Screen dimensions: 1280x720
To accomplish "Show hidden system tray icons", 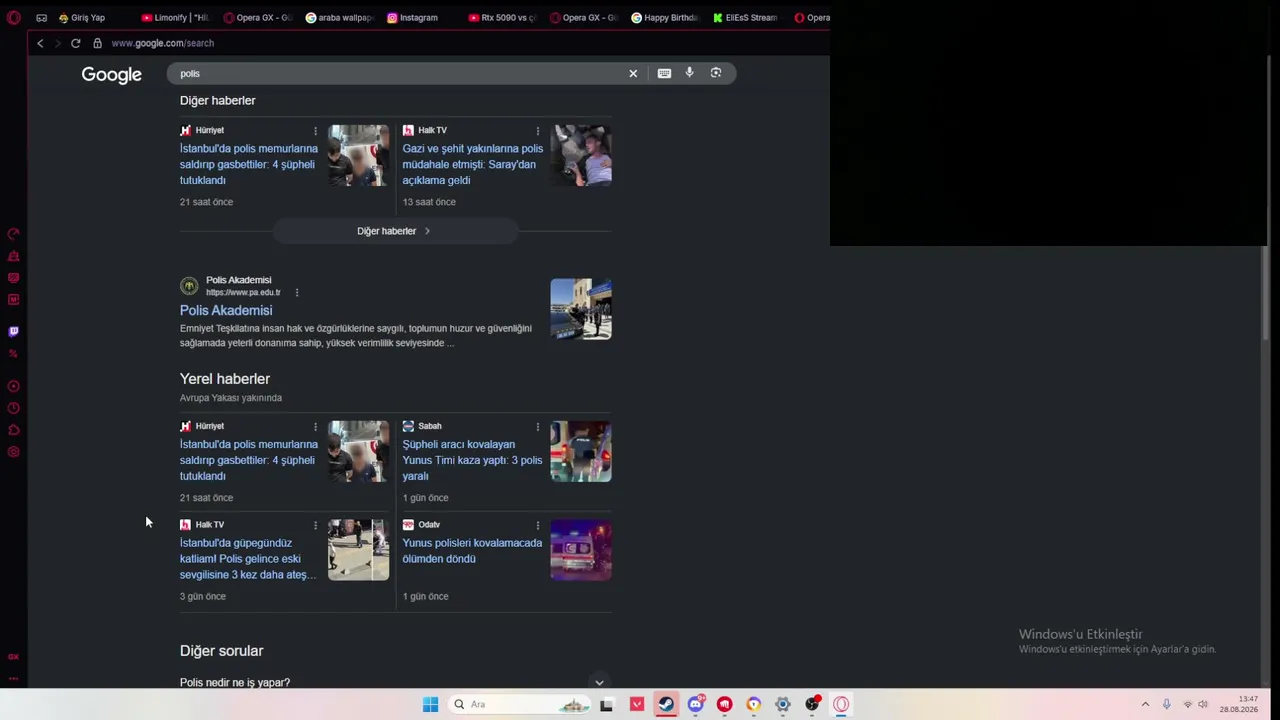I will point(1145,704).
